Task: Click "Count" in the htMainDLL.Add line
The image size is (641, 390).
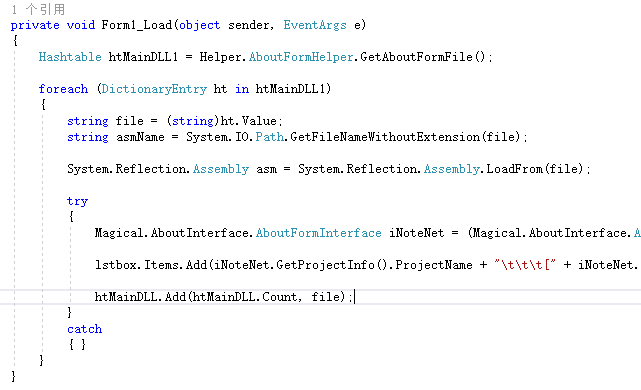Action: click(x=280, y=296)
